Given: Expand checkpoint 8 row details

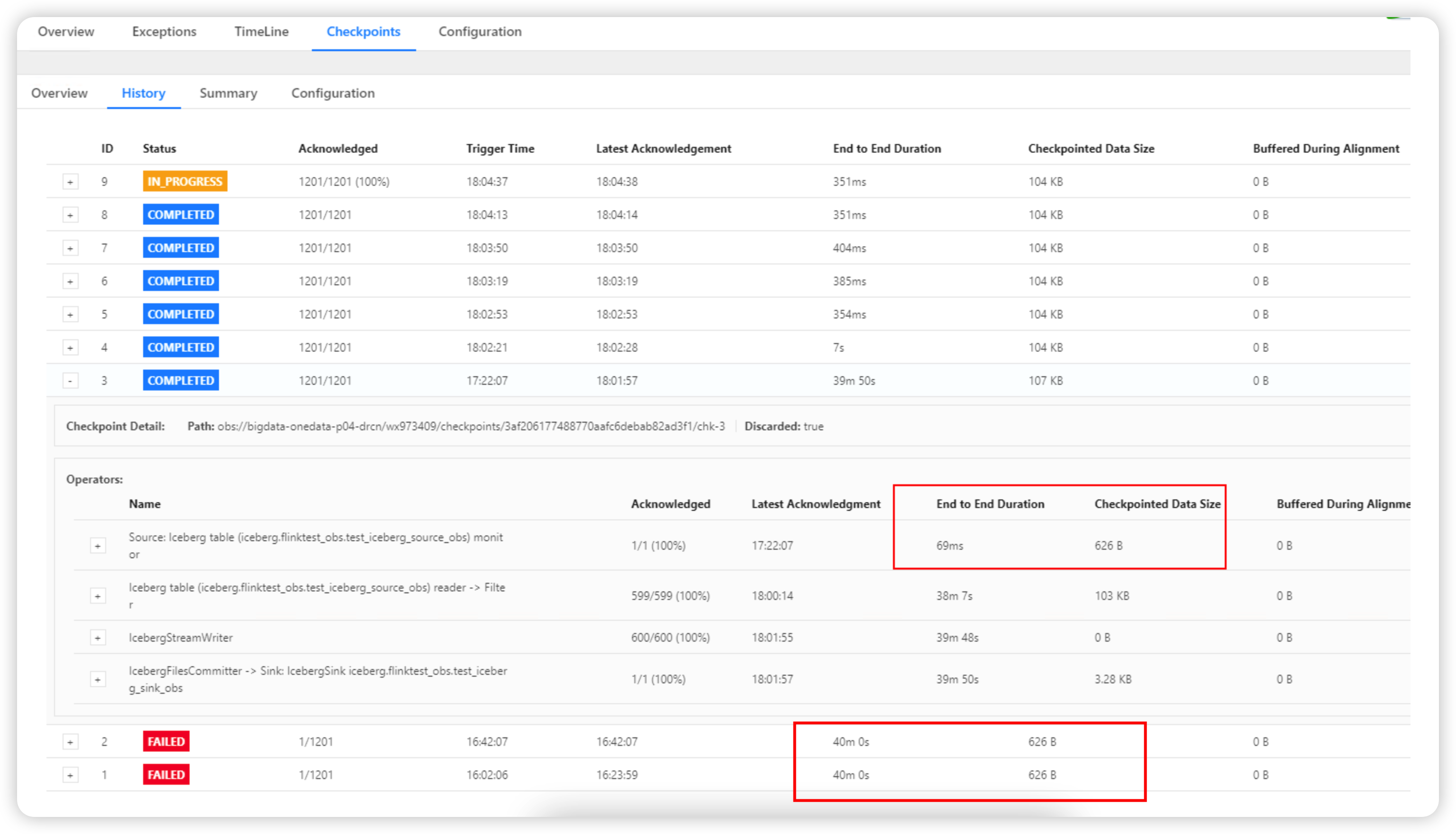Looking at the screenshot, I should 70,216.
